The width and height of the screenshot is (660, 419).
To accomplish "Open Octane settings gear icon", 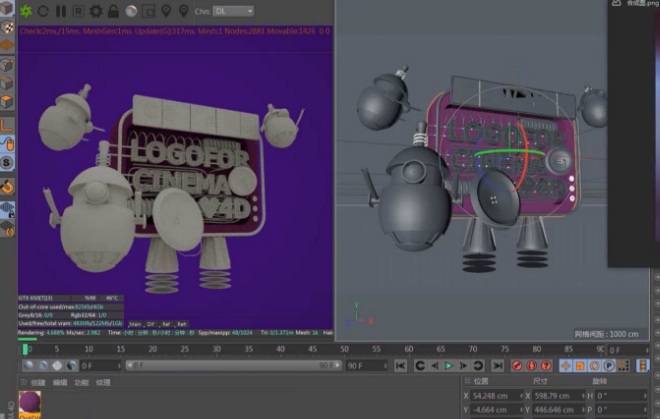I will tap(96, 12).
